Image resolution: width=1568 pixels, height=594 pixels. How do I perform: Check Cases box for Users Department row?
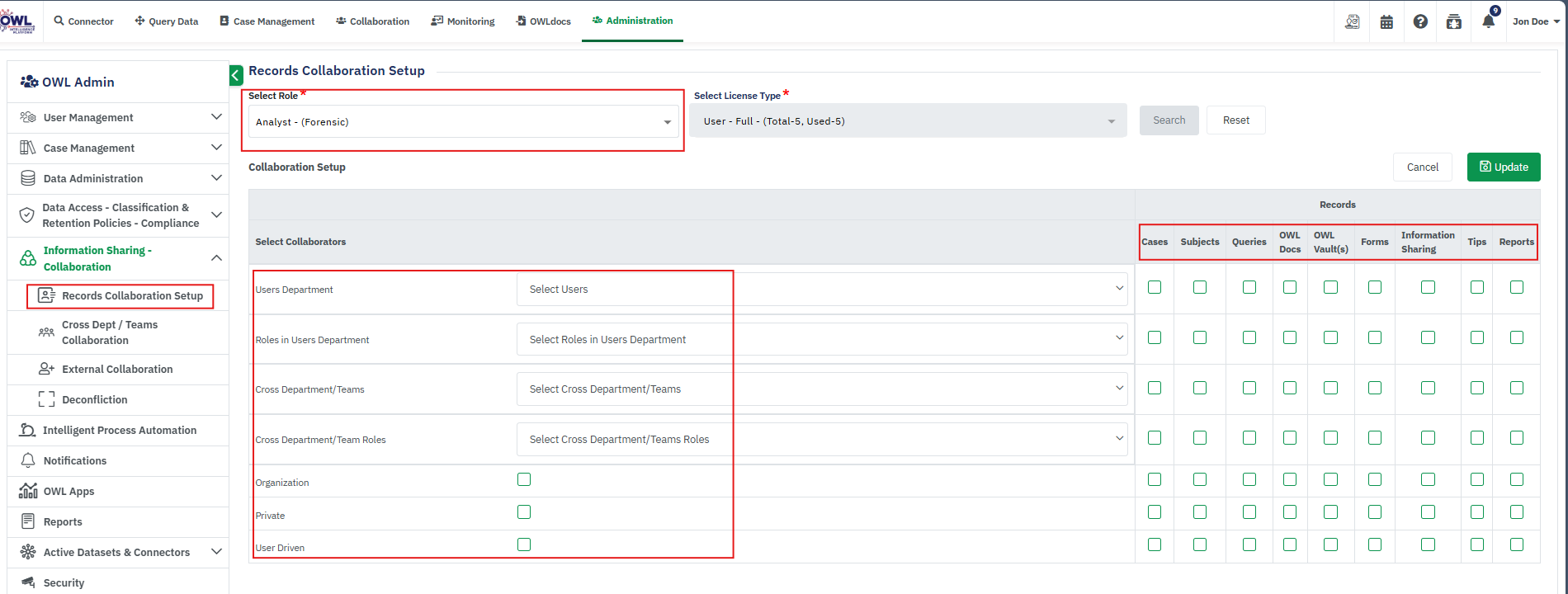click(x=1155, y=287)
